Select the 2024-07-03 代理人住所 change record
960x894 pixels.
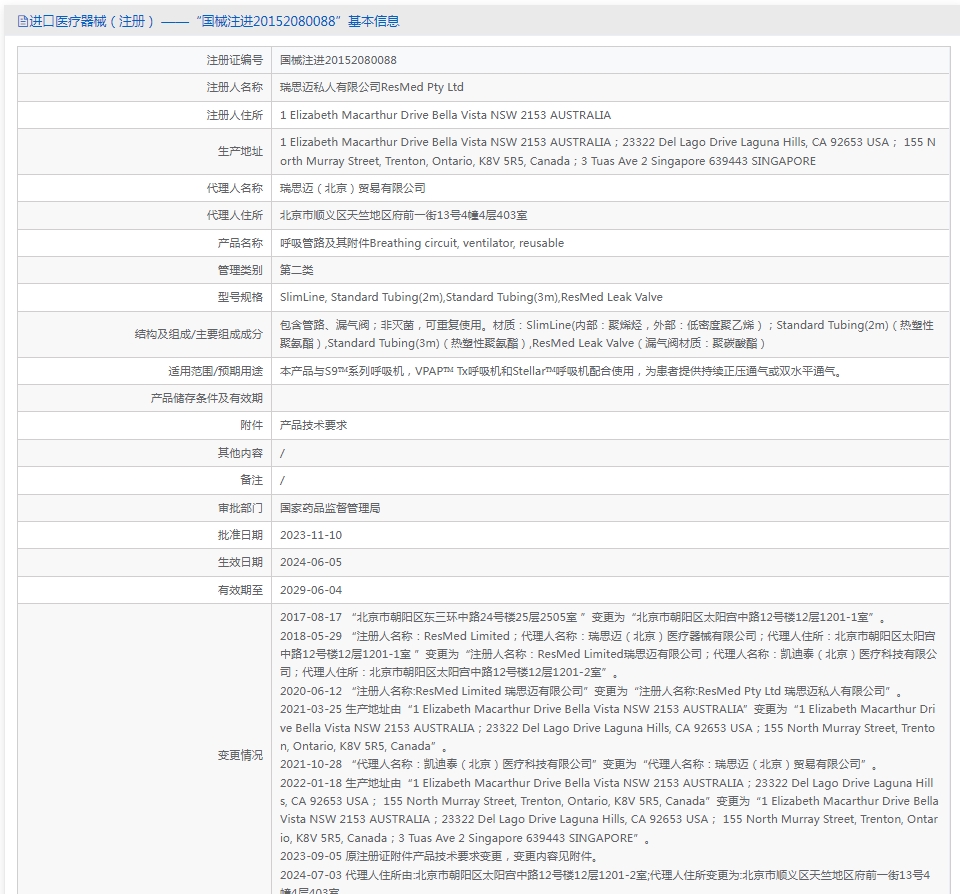(x=605, y=883)
